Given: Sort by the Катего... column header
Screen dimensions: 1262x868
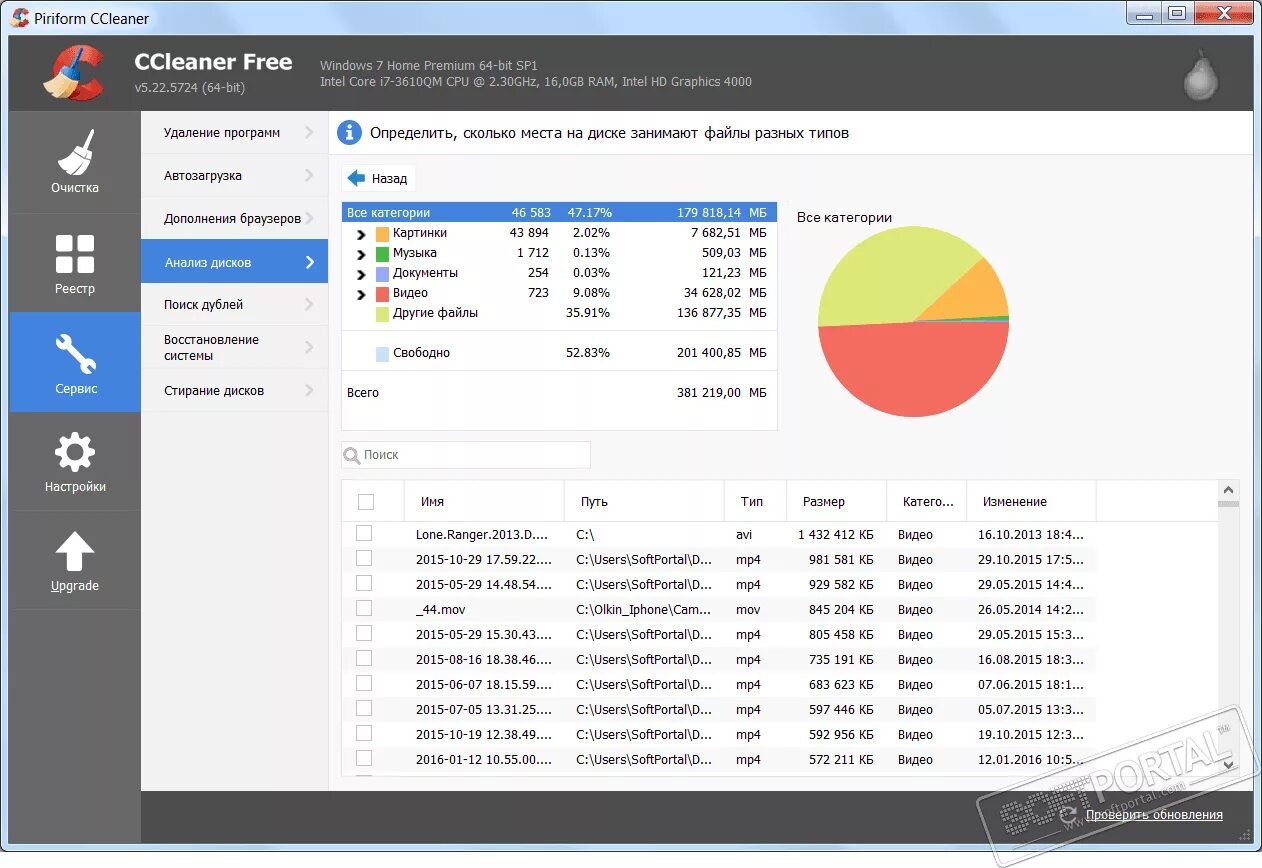Looking at the screenshot, I should point(926,501).
